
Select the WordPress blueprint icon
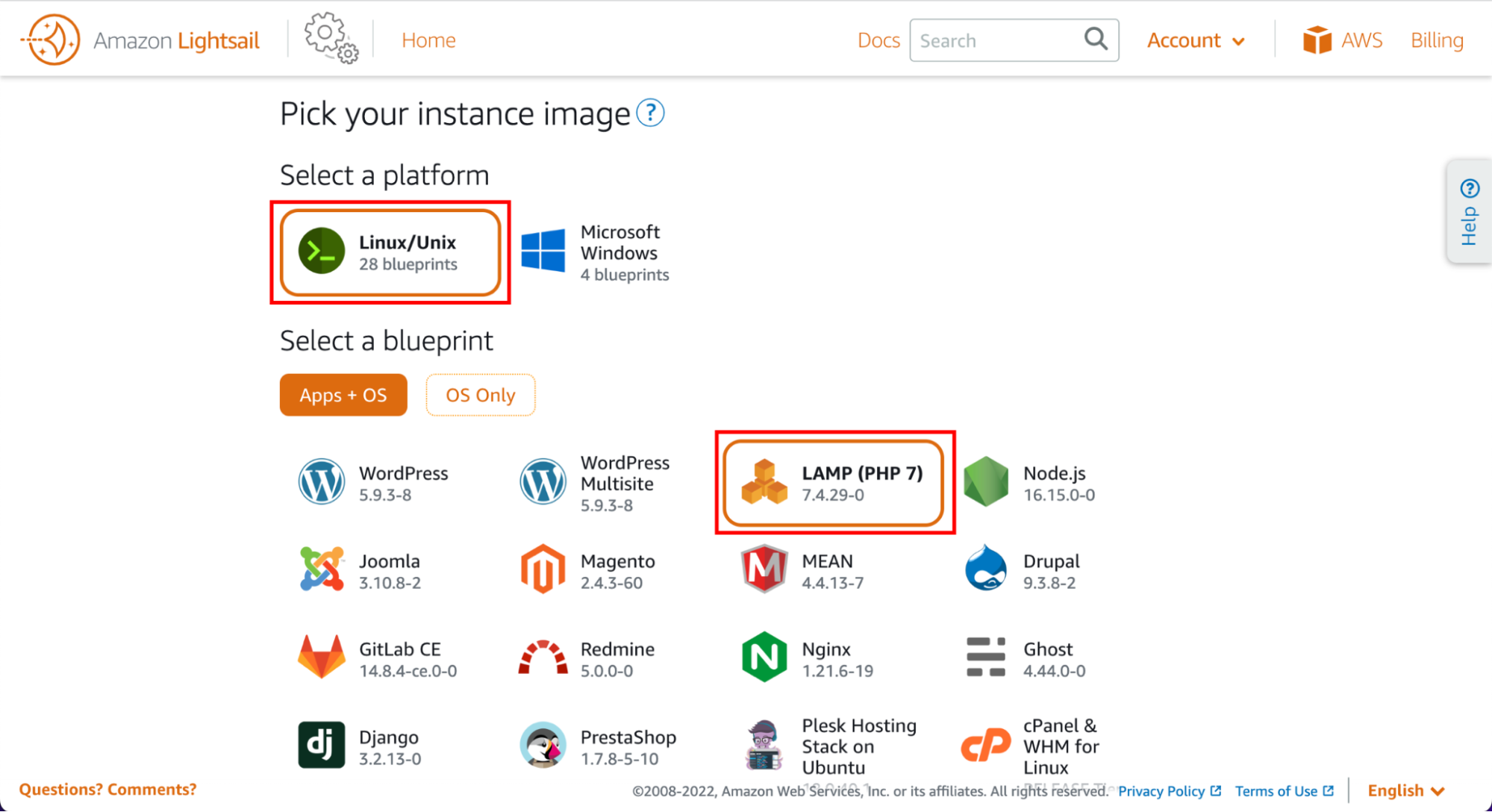321,481
